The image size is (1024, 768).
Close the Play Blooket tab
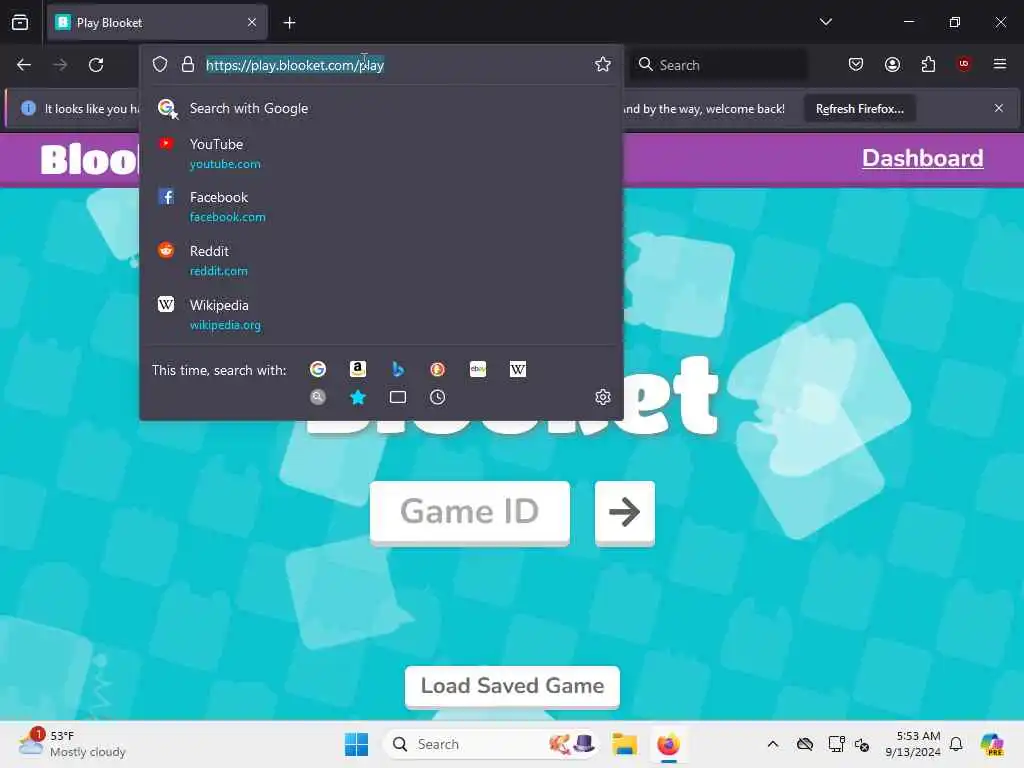(252, 23)
